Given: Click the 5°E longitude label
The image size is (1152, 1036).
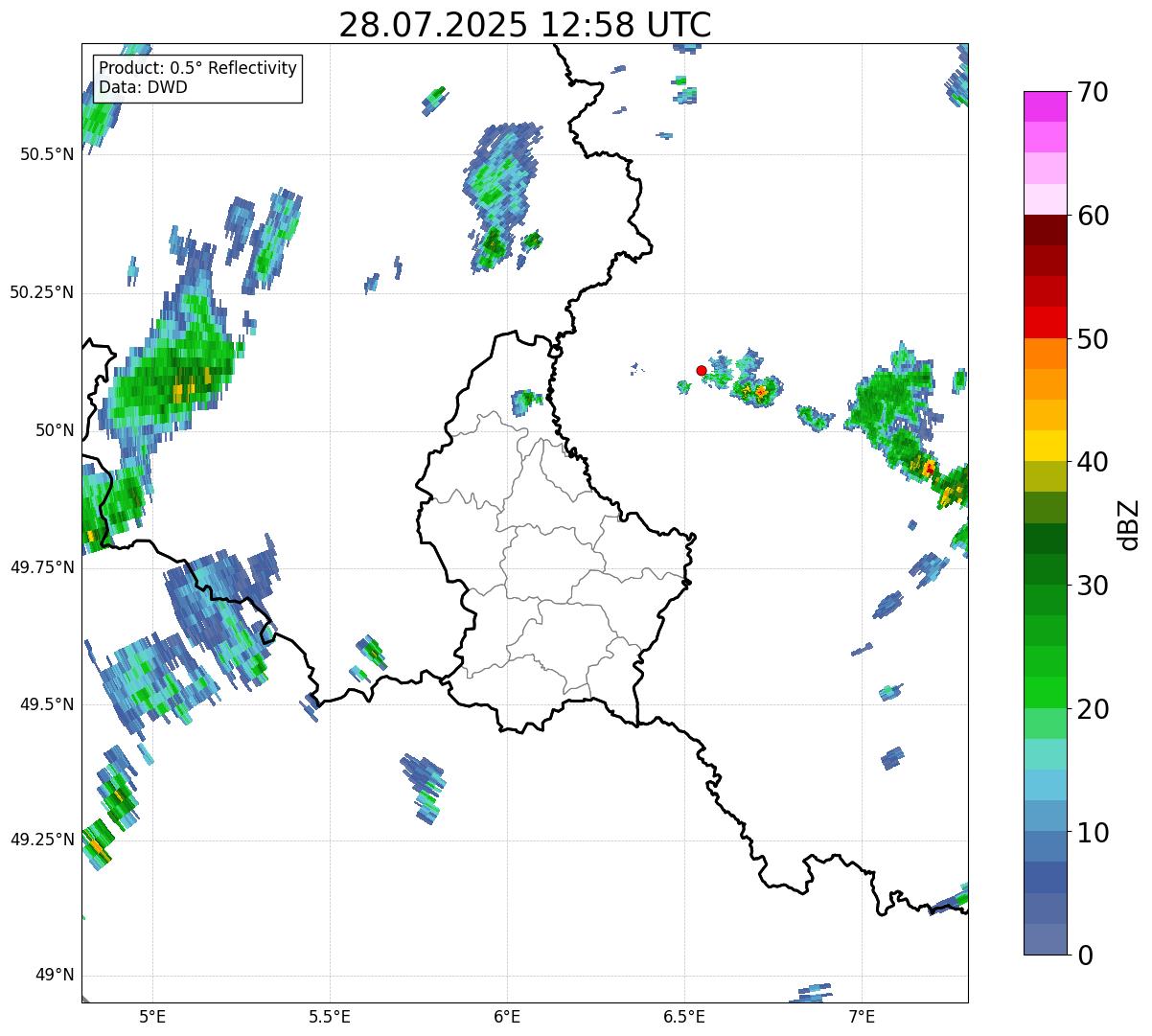Looking at the screenshot, I should tap(152, 1016).
